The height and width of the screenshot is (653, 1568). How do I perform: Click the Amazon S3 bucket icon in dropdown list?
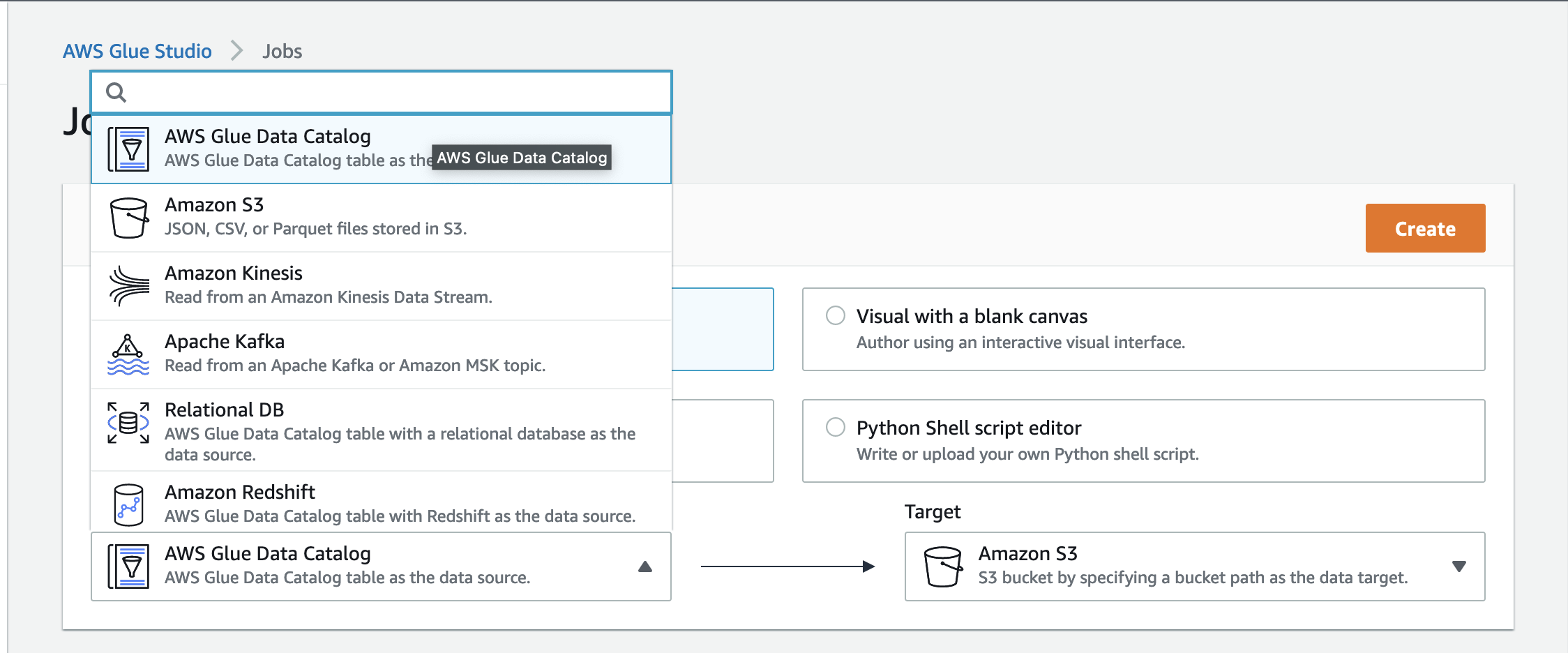(128, 218)
